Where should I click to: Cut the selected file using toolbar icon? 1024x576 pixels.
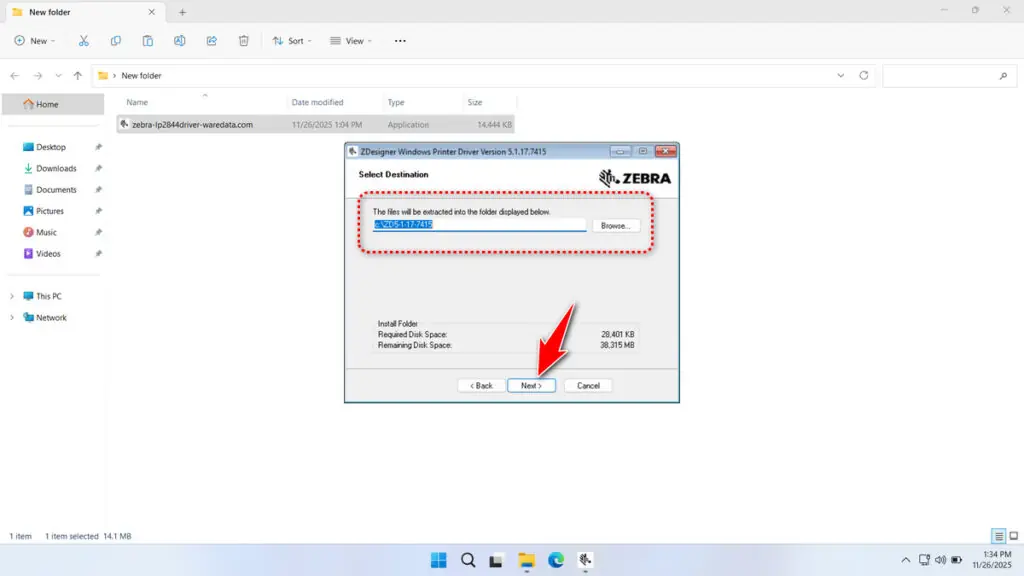click(x=84, y=40)
